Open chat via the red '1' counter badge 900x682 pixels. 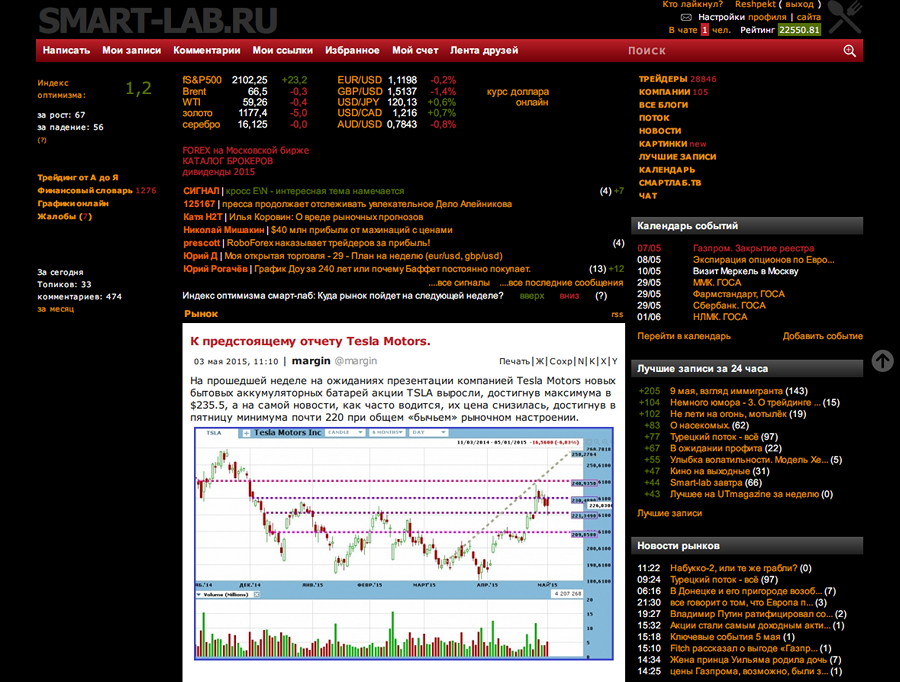(704, 29)
